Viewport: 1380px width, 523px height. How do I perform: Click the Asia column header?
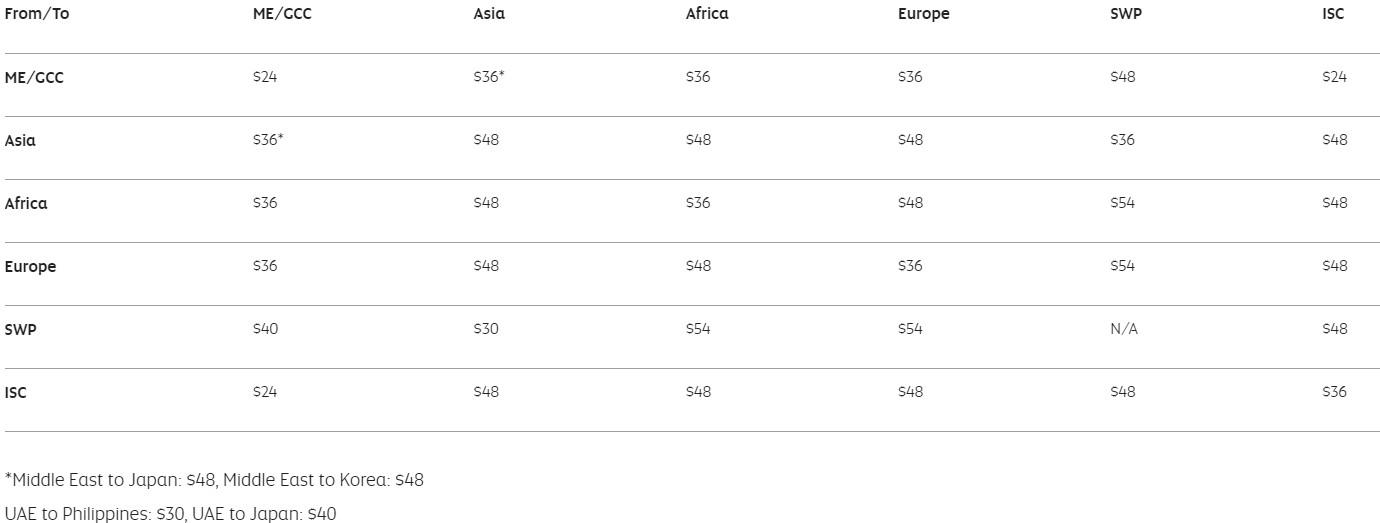pyautogui.click(x=489, y=14)
